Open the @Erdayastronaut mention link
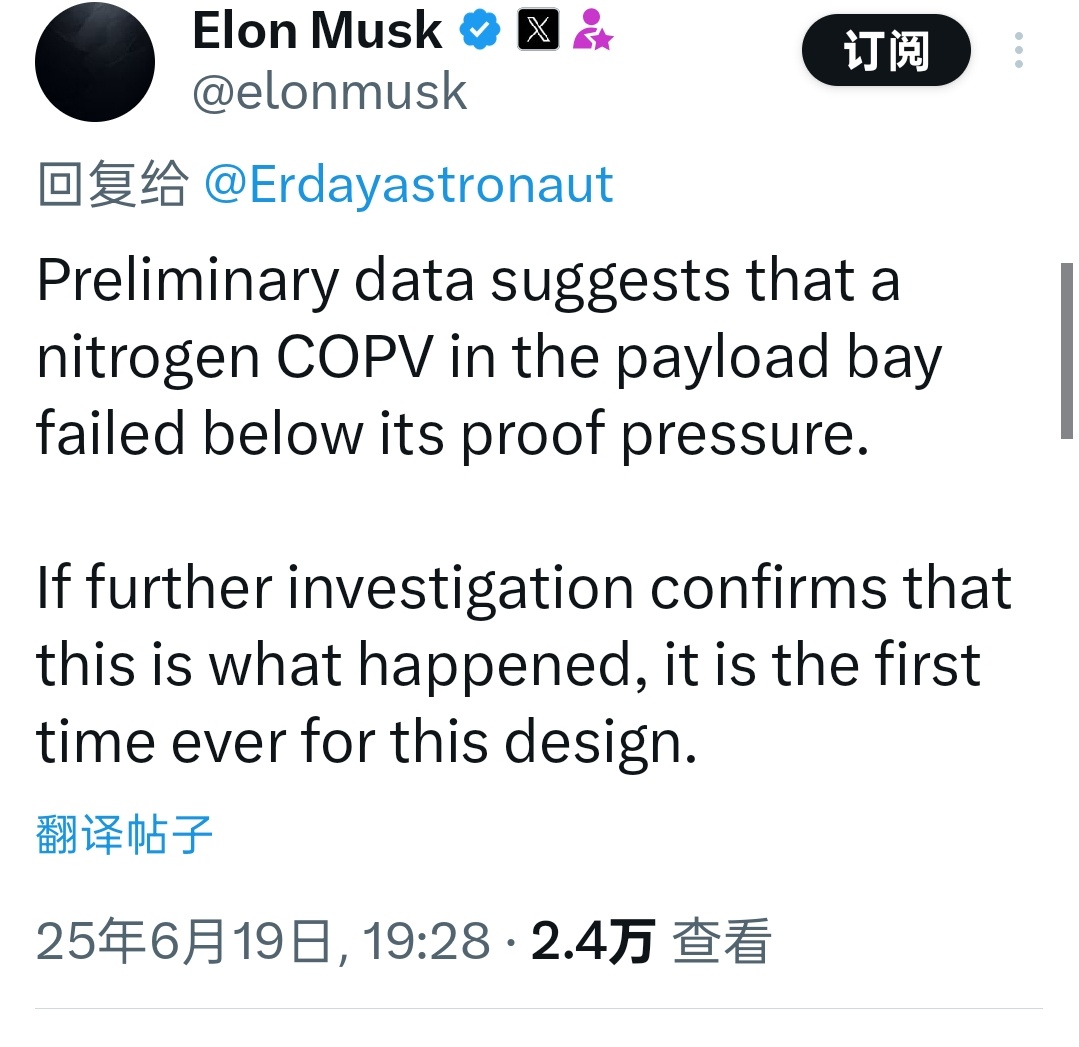Screen dimensions: 1079x1047 pos(409,184)
